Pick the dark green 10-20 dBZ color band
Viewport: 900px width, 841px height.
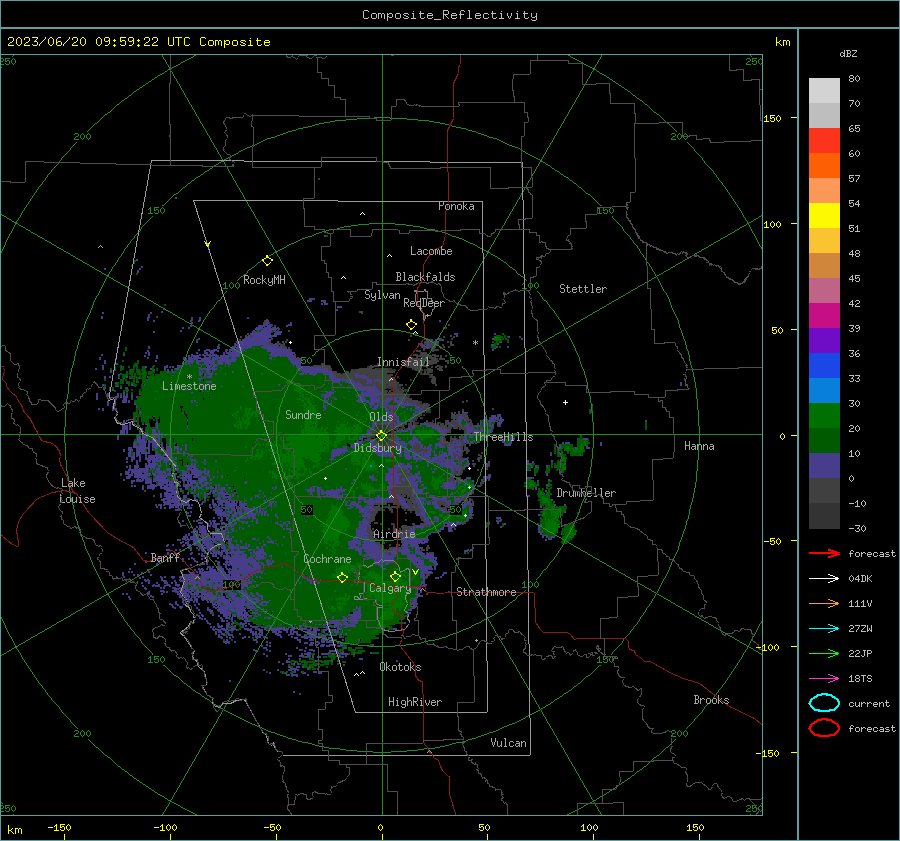pos(824,440)
